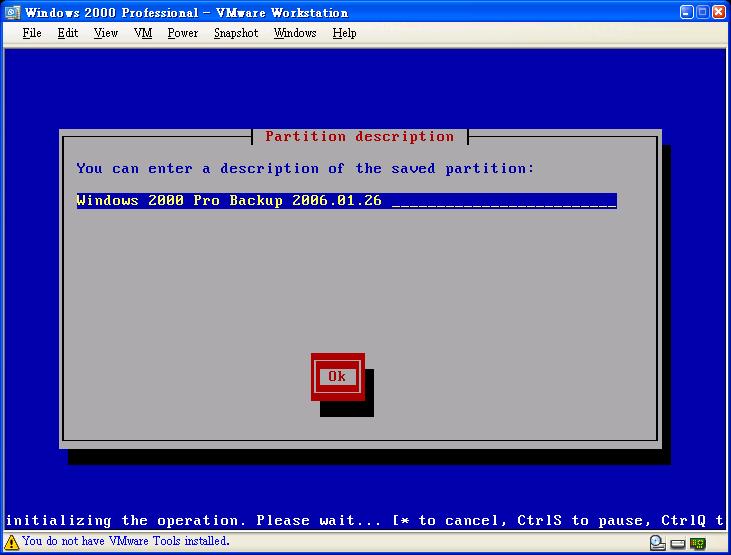Click the VMware Workstation title bar icon

(x=12, y=12)
